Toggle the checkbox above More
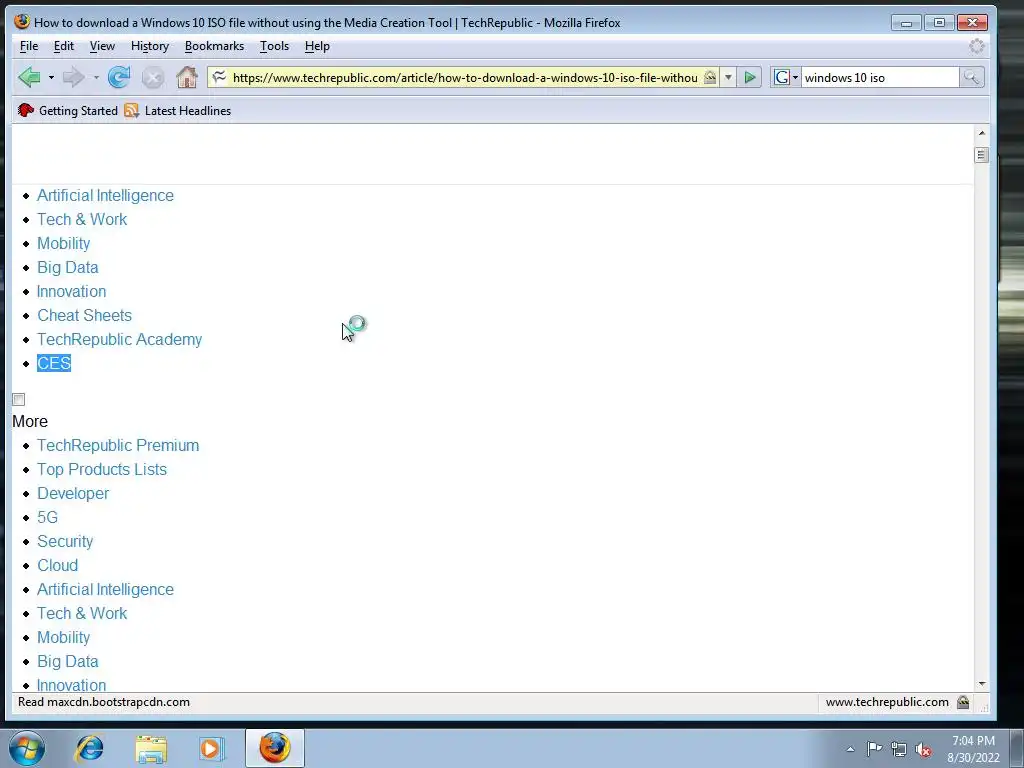The width and height of the screenshot is (1024, 768). [x=18, y=399]
